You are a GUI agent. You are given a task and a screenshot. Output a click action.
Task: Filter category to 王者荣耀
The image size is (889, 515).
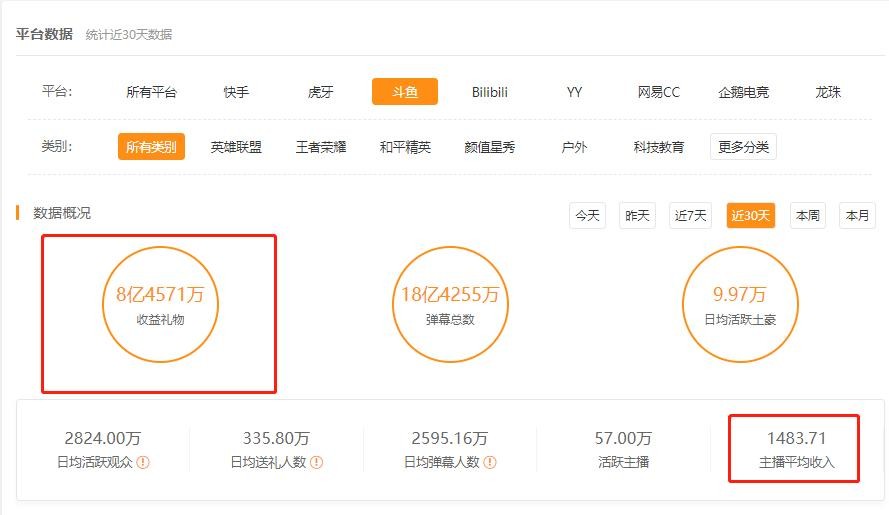321,147
